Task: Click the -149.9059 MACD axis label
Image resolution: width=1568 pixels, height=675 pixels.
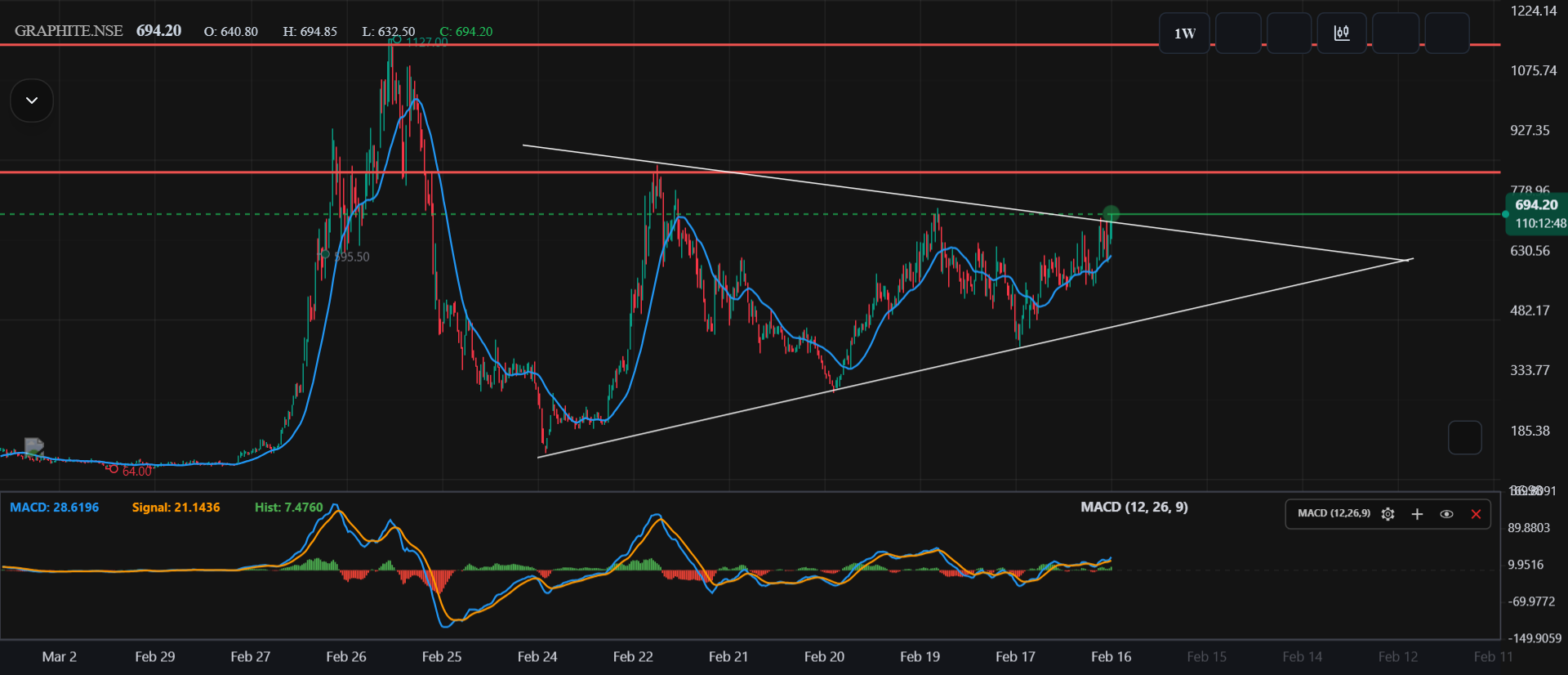Action: click(1534, 638)
